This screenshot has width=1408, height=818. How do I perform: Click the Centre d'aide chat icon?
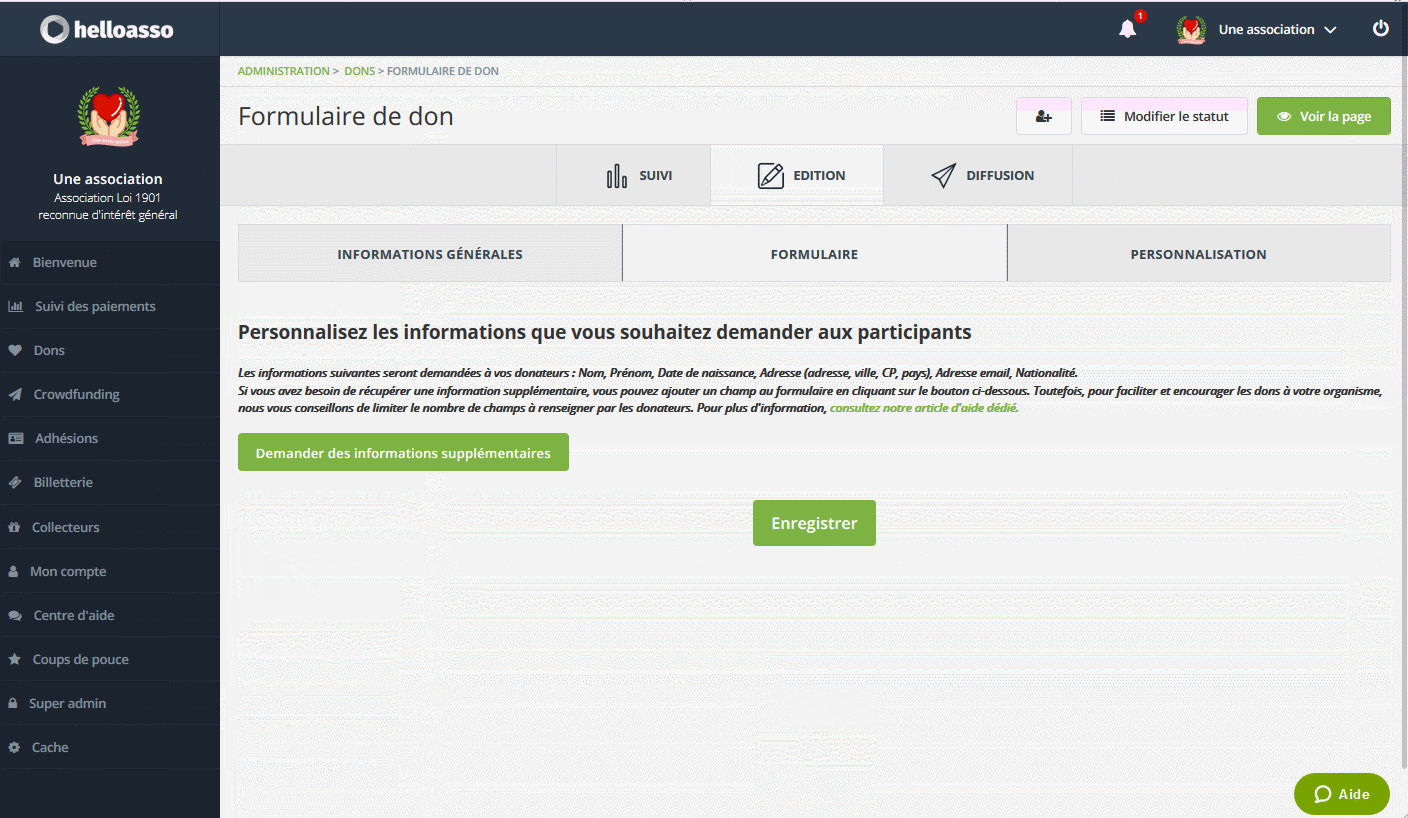point(15,615)
